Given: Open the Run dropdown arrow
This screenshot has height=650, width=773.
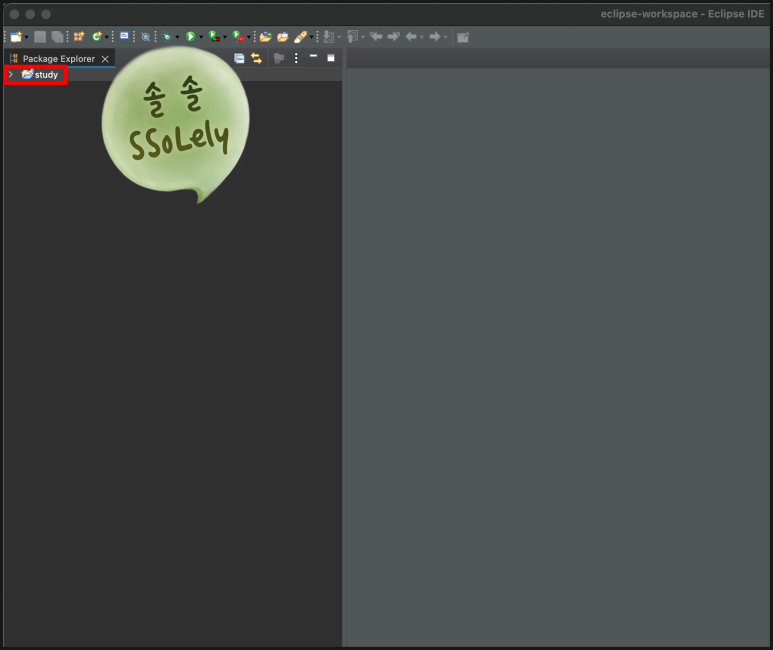Looking at the screenshot, I should pos(201,37).
